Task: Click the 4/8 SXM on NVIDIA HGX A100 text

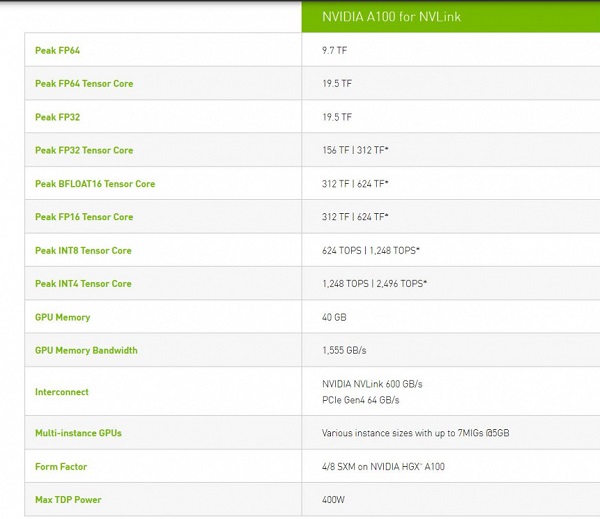Action: click(383, 467)
